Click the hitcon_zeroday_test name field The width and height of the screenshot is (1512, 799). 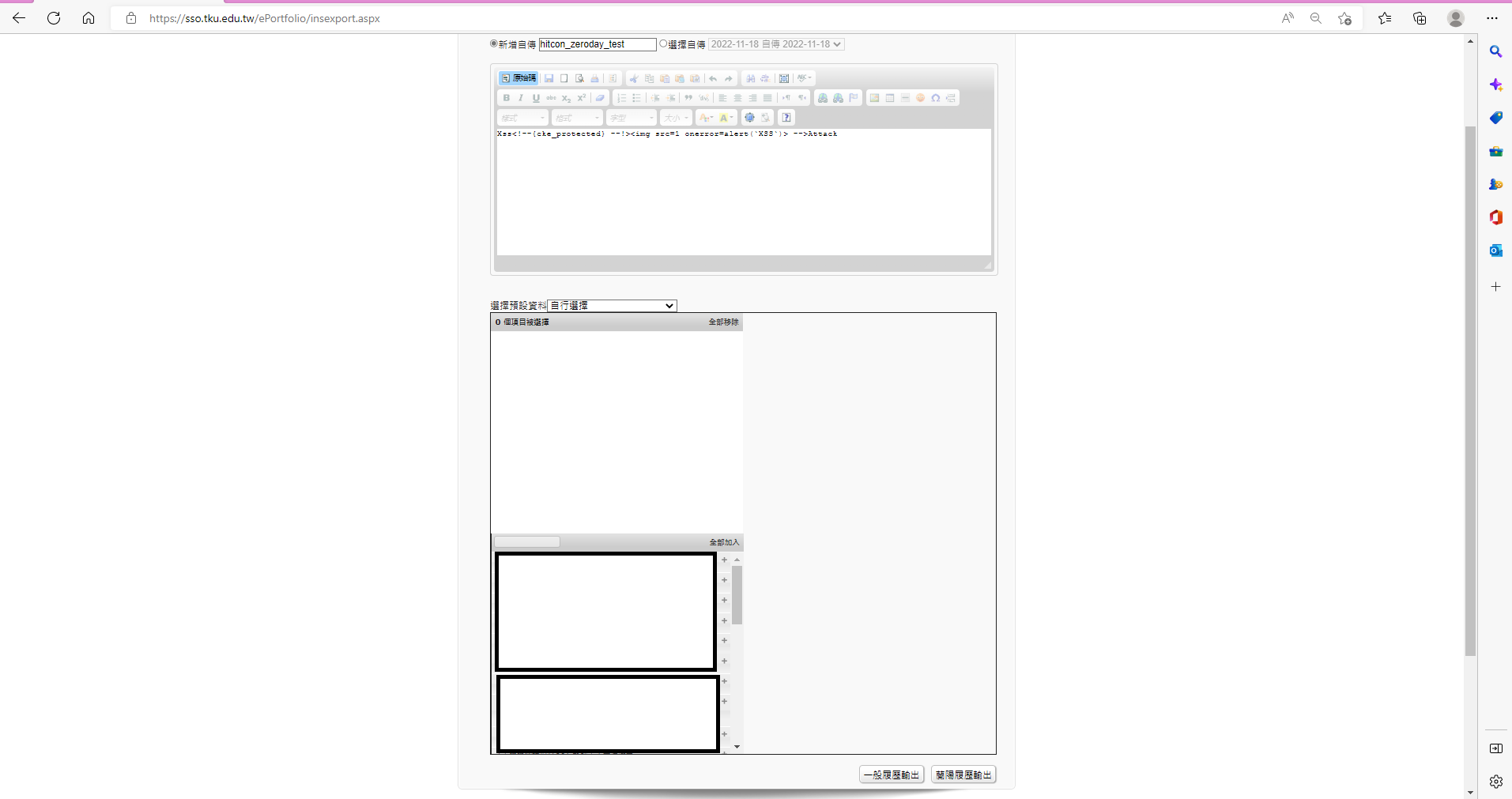coord(598,44)
